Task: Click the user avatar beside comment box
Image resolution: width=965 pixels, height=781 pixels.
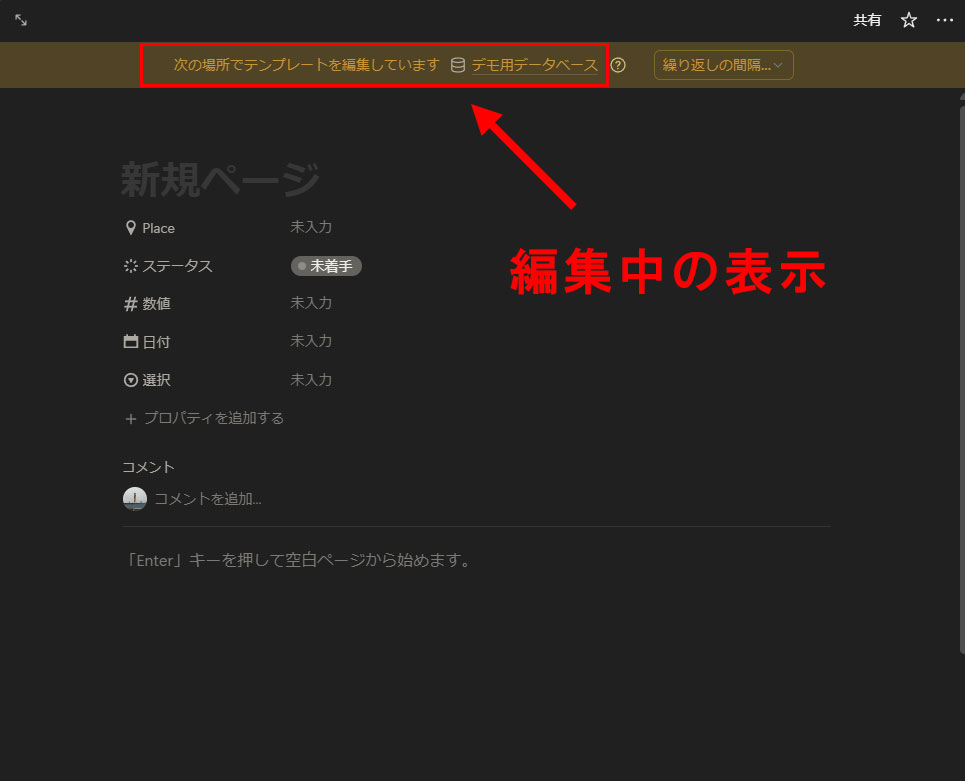Action: point(135,499)
